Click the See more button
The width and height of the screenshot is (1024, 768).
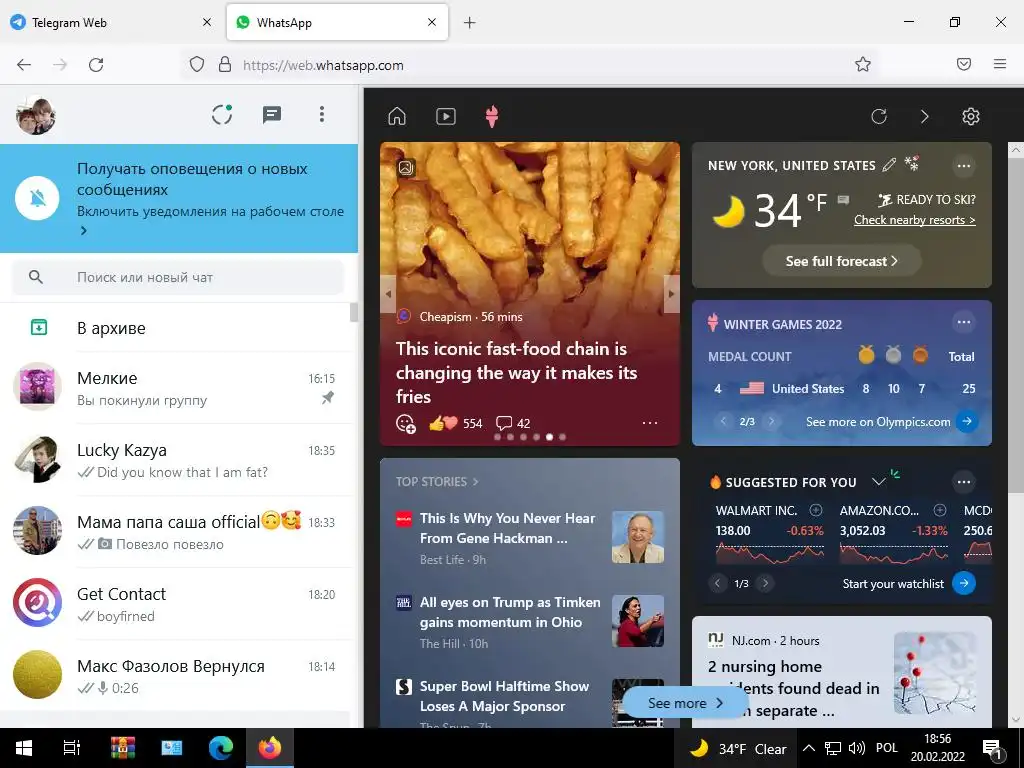coord(685,703)
